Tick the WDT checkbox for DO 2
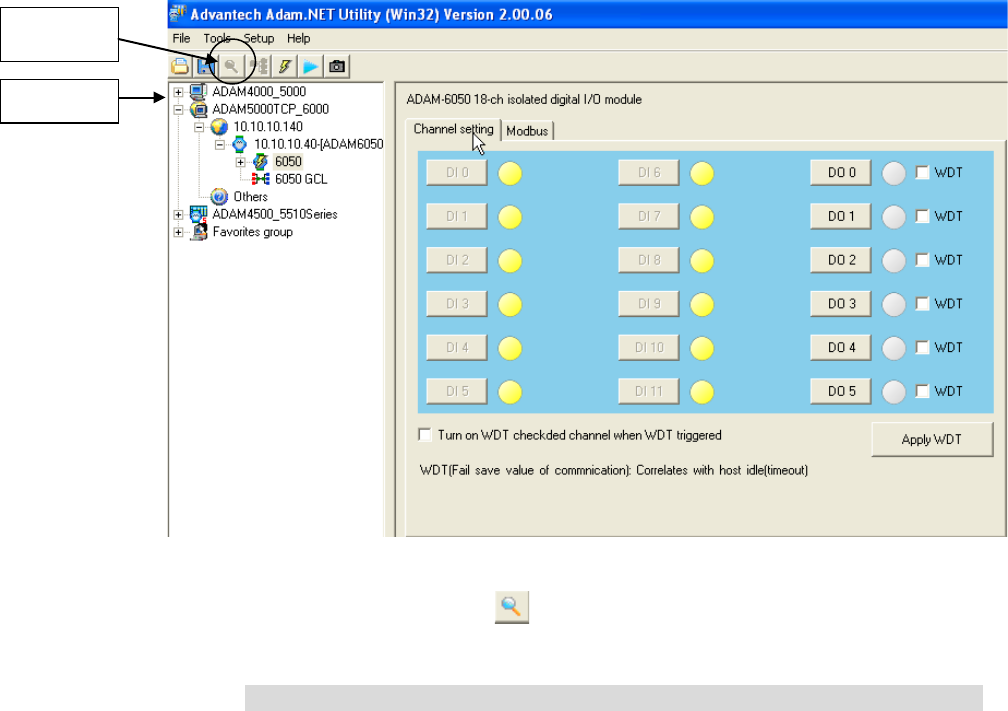The width and height of the screenshot is (1008, 711). pyautogui.click(x=922, y=260)
